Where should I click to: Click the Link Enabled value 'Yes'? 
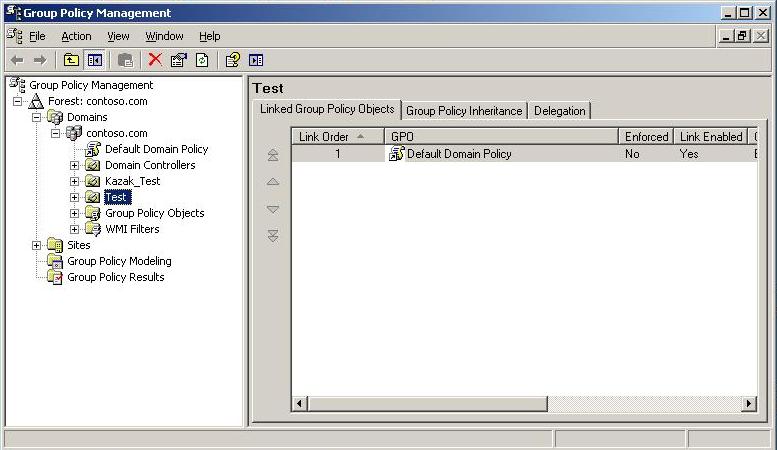click(x=689, y=154)
